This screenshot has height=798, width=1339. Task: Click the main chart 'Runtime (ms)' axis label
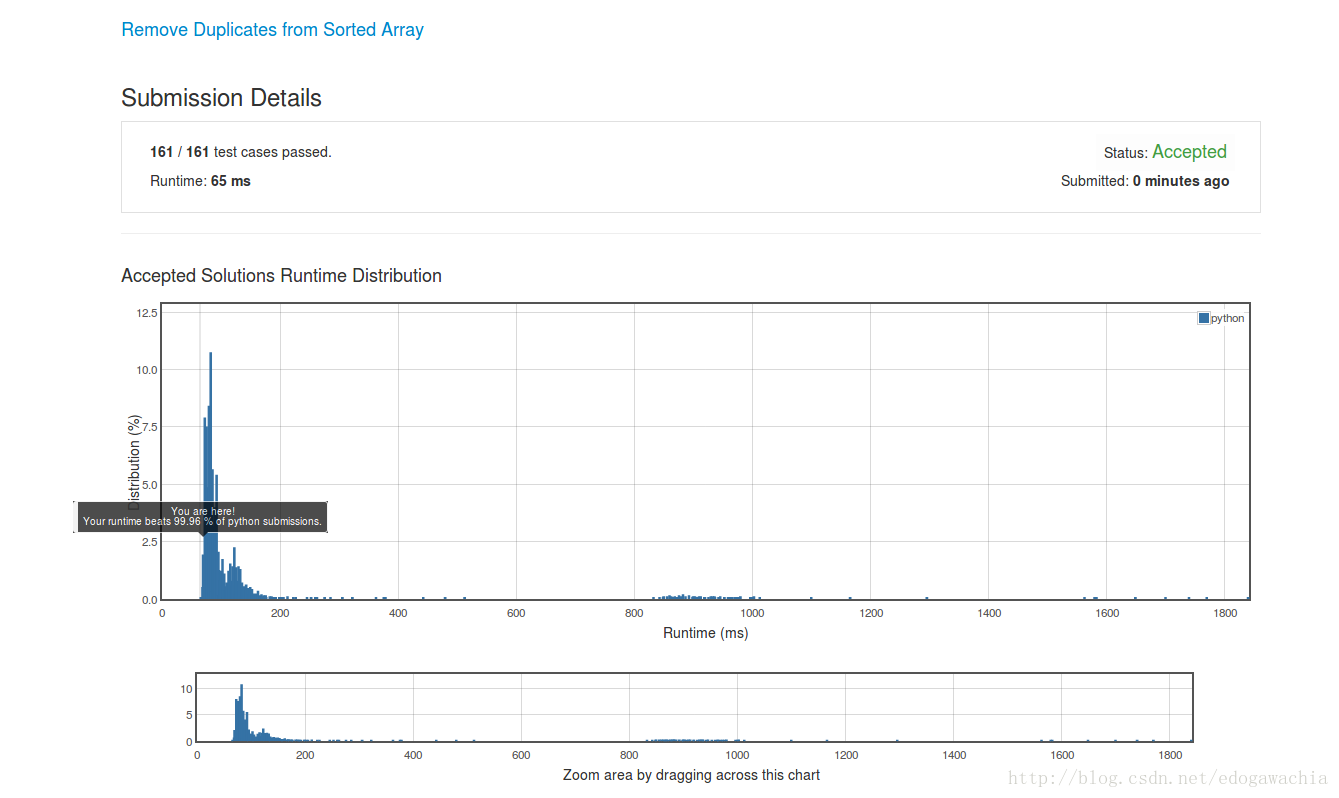tap(705, 633)
